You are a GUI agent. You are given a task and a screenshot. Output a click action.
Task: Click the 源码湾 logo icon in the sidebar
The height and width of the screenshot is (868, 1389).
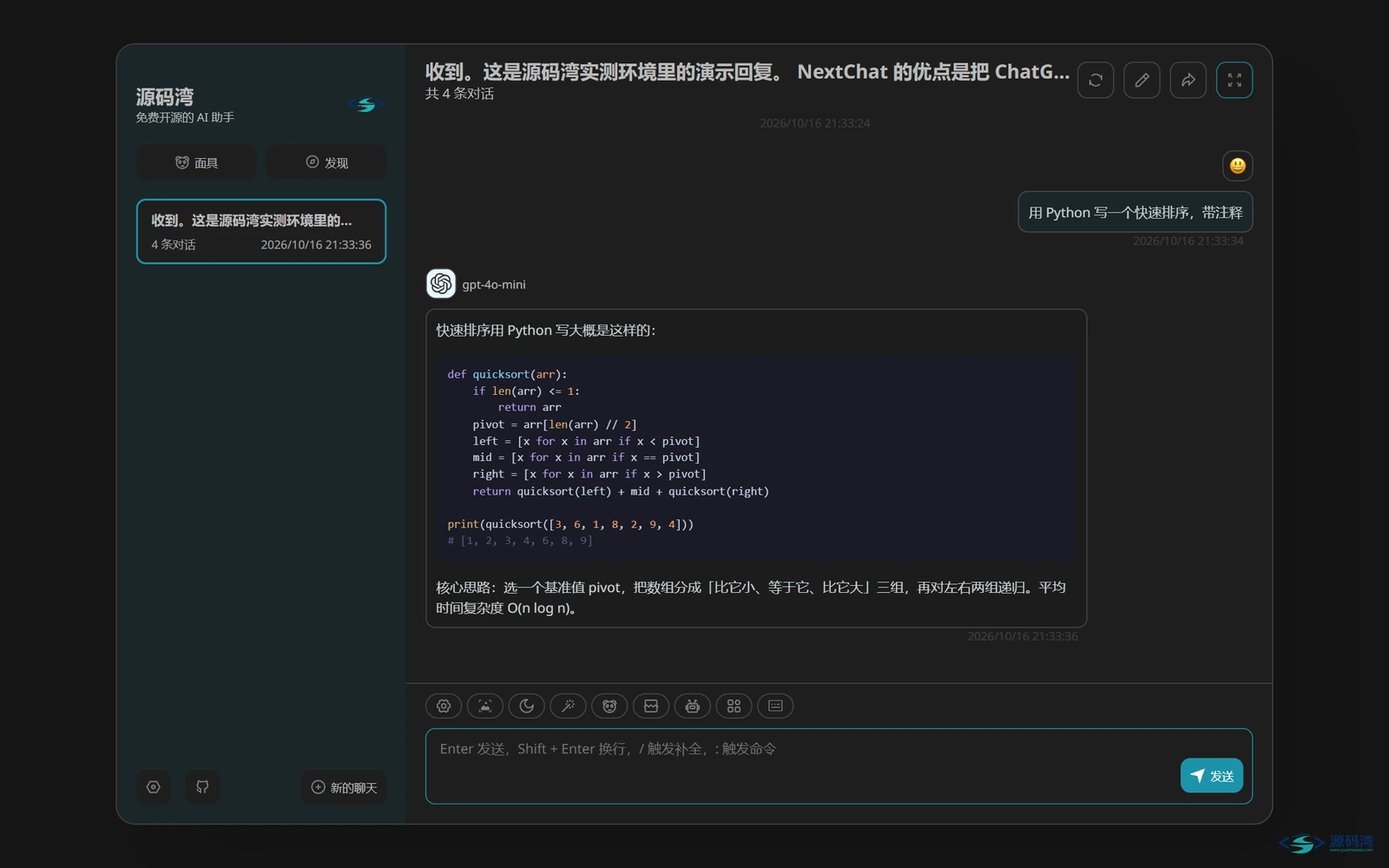click(x=366, y=105)
